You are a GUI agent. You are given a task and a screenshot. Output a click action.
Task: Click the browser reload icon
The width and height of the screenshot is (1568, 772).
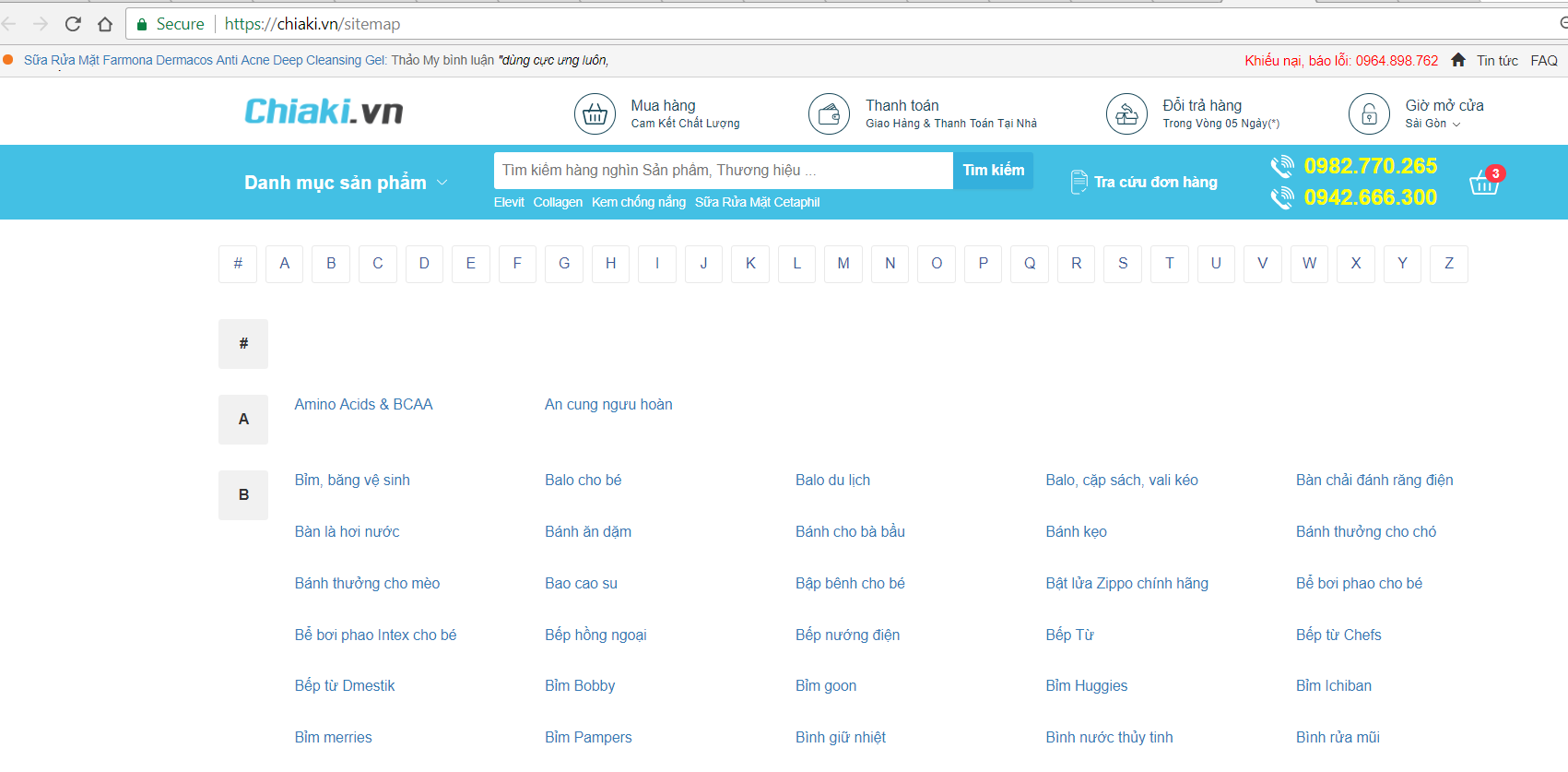(x=73, y=24)
